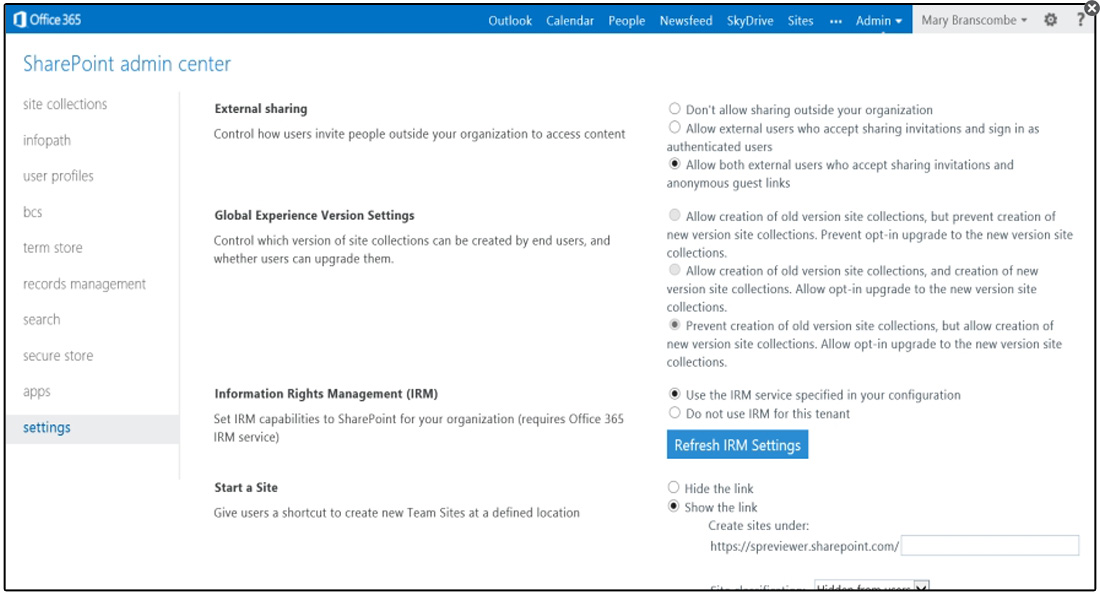Open apps in left navigation
This screenshot has width=1100, height=595.
click(36, 392)
